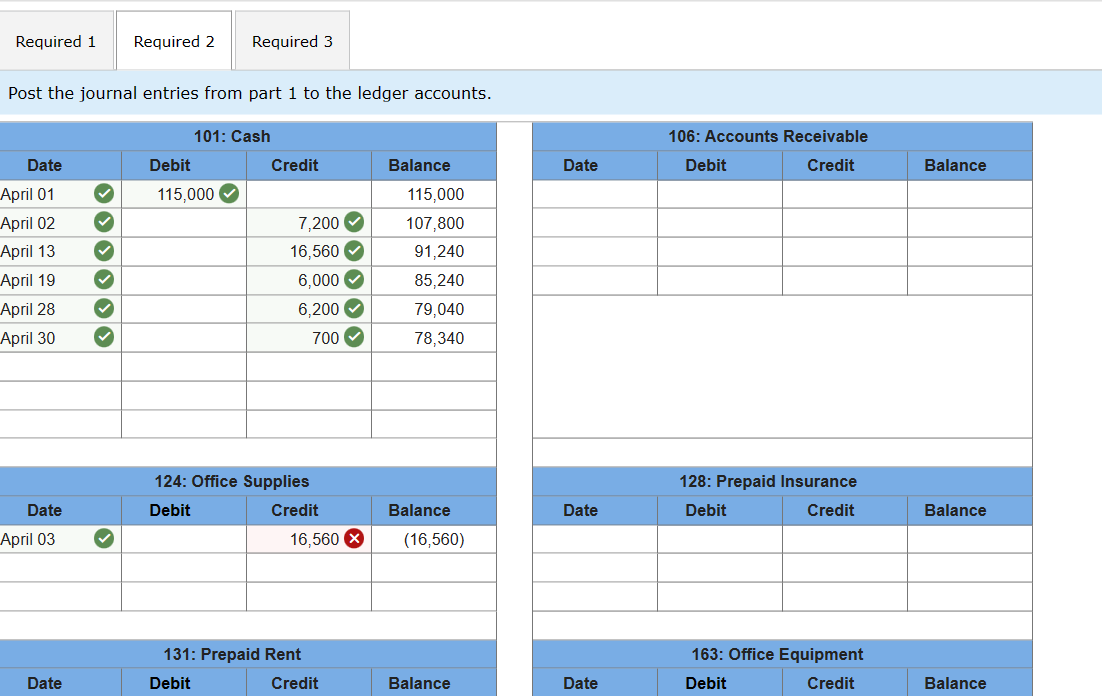Image resolution: width=1102 pixels, height=698 pixels.
Task: Click the 128: Prepaid Insurance ledger title
Action: [x=768, y=482]
